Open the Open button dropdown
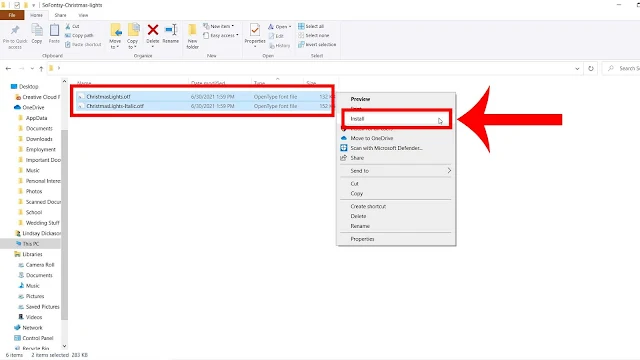Viewport: 640px width, 360px height. 280,27
